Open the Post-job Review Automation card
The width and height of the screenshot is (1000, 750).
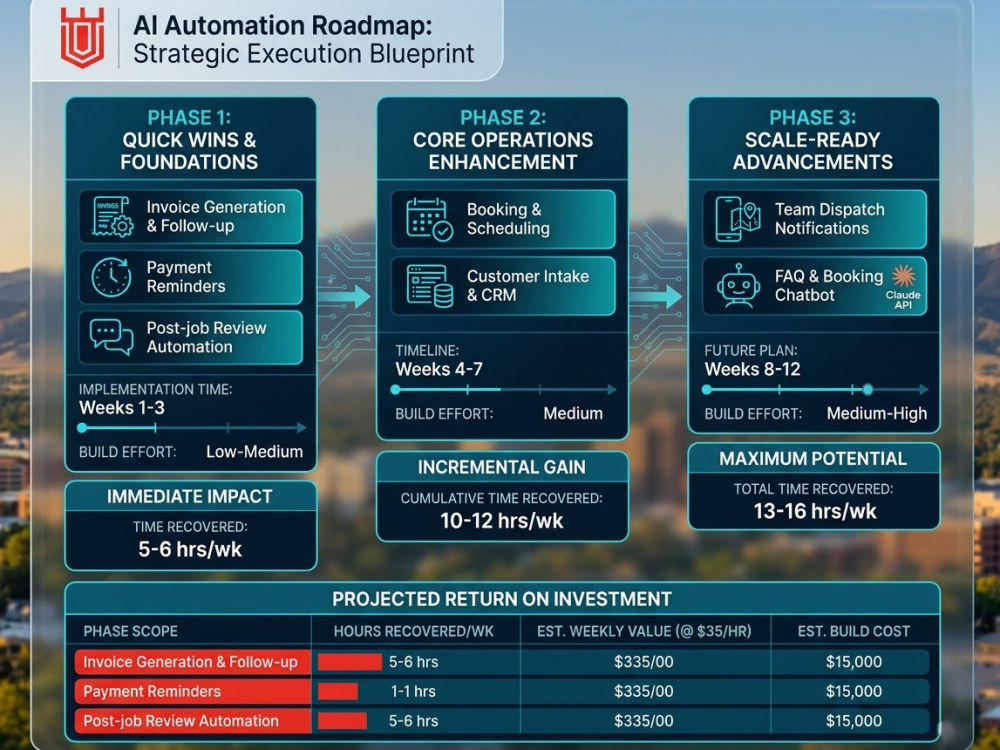[191, 337]
